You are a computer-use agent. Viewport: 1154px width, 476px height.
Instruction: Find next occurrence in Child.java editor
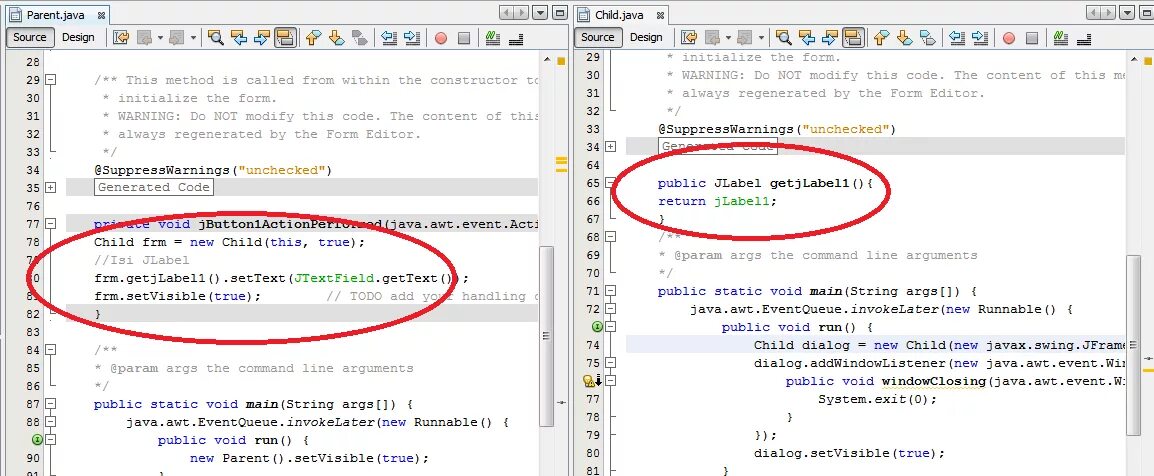click(x=830, y=38)
